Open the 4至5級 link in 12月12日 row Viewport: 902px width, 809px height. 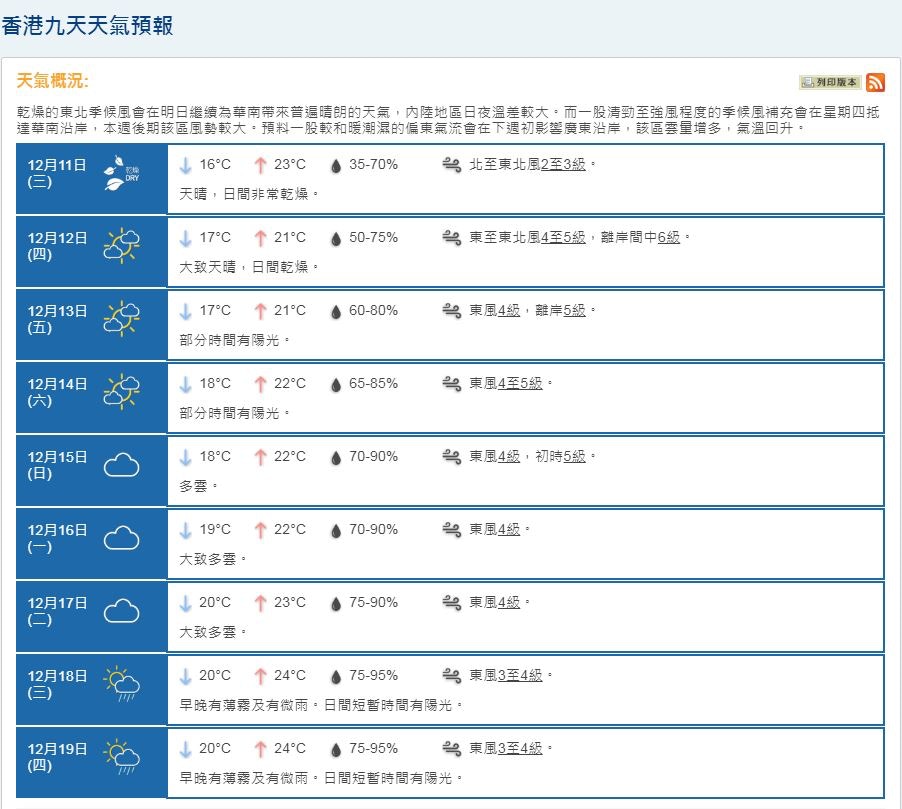coord(563,238)
